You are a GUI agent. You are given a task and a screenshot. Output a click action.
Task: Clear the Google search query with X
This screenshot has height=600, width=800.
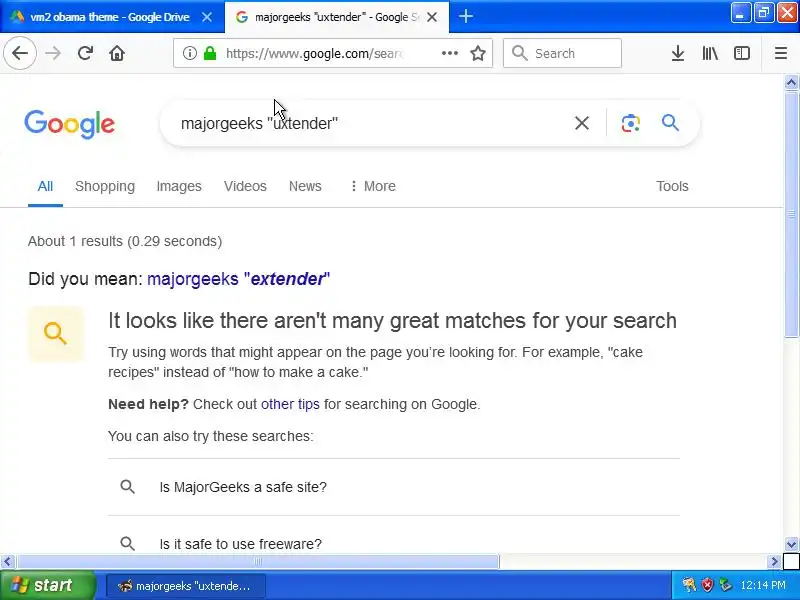[582, 123]
